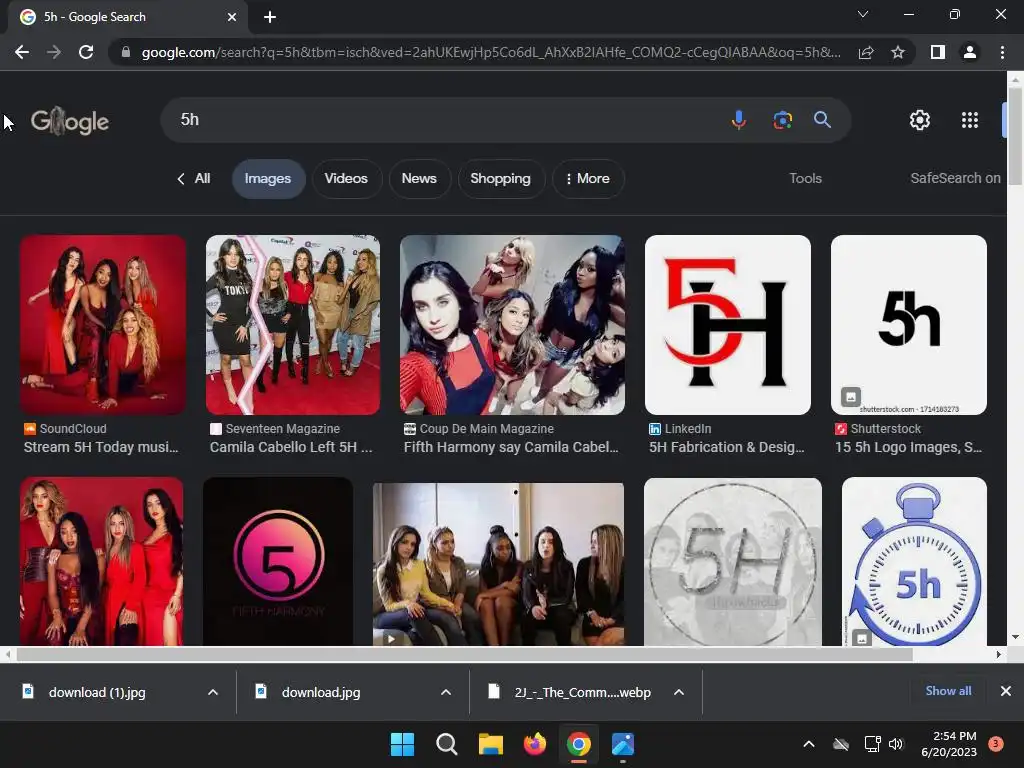
Task: Expand options for download.jpg
Action: [x=446, y=692]
